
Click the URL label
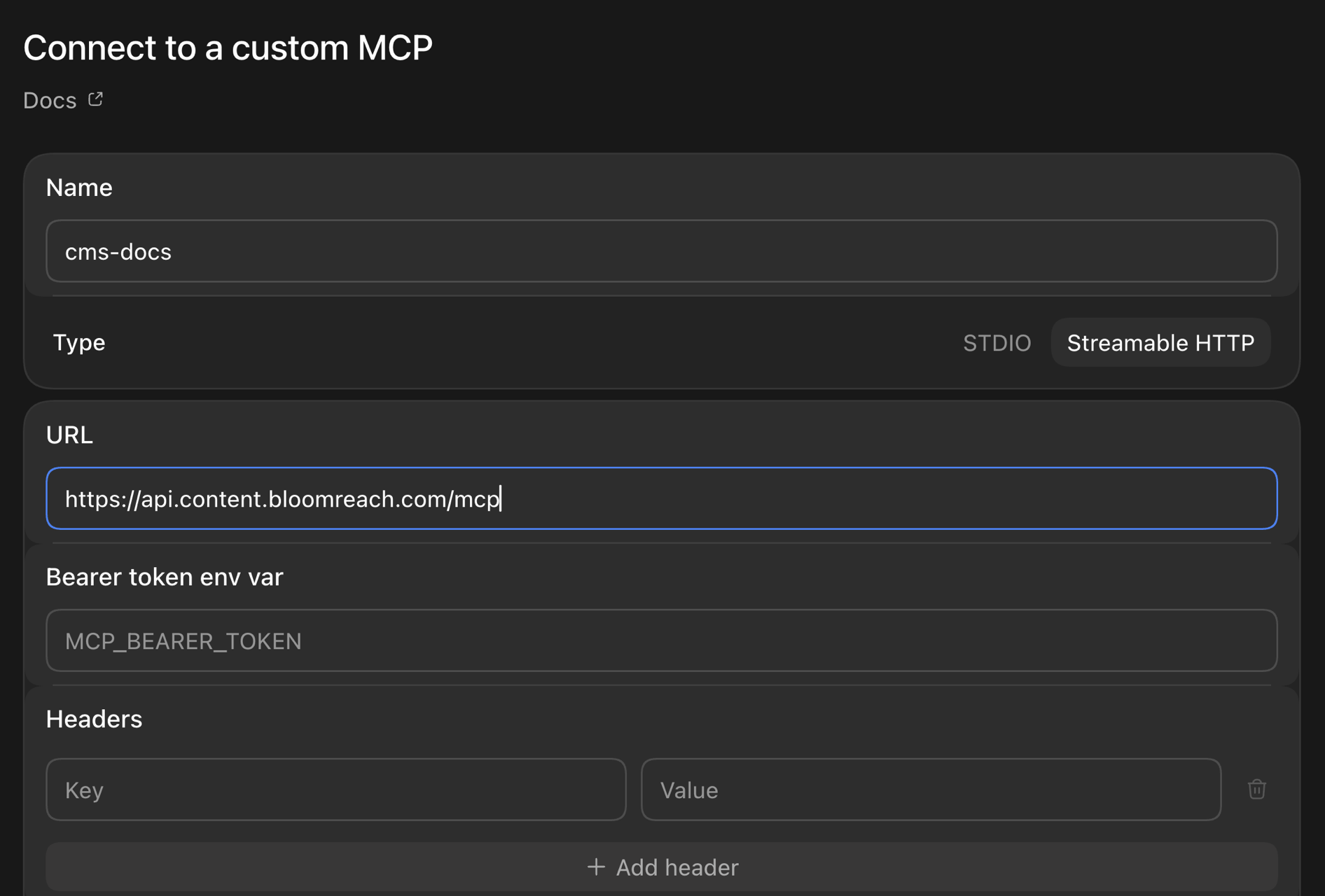(x=69, y=435)
